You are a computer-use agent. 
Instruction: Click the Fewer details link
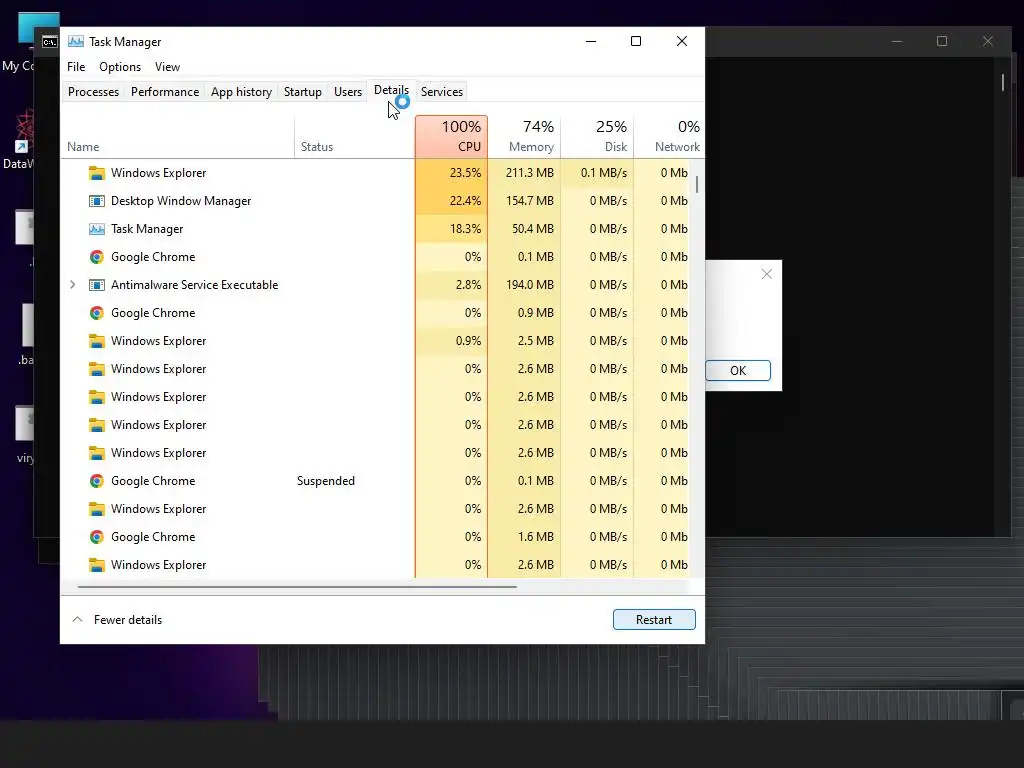coord(128,620)
